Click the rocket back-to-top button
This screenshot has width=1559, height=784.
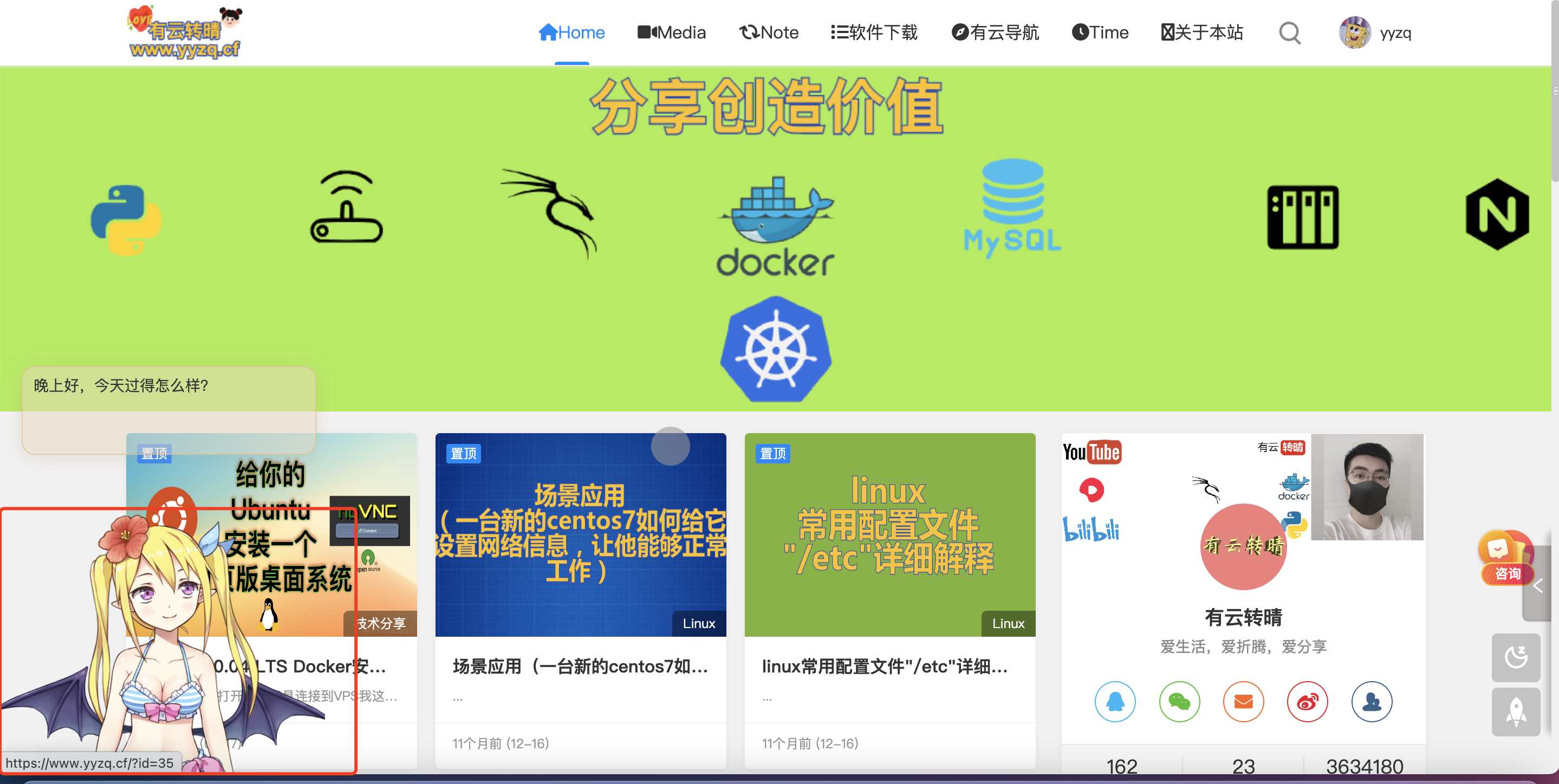point(1516,712)
